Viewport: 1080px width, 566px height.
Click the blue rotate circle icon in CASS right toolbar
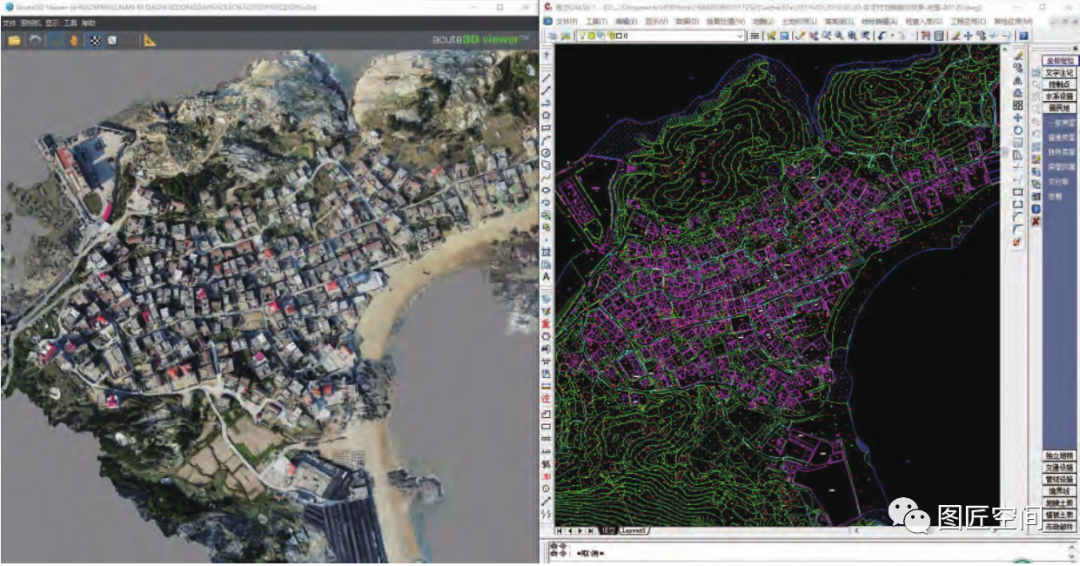pyautogui.click(x=1017, y=130)
